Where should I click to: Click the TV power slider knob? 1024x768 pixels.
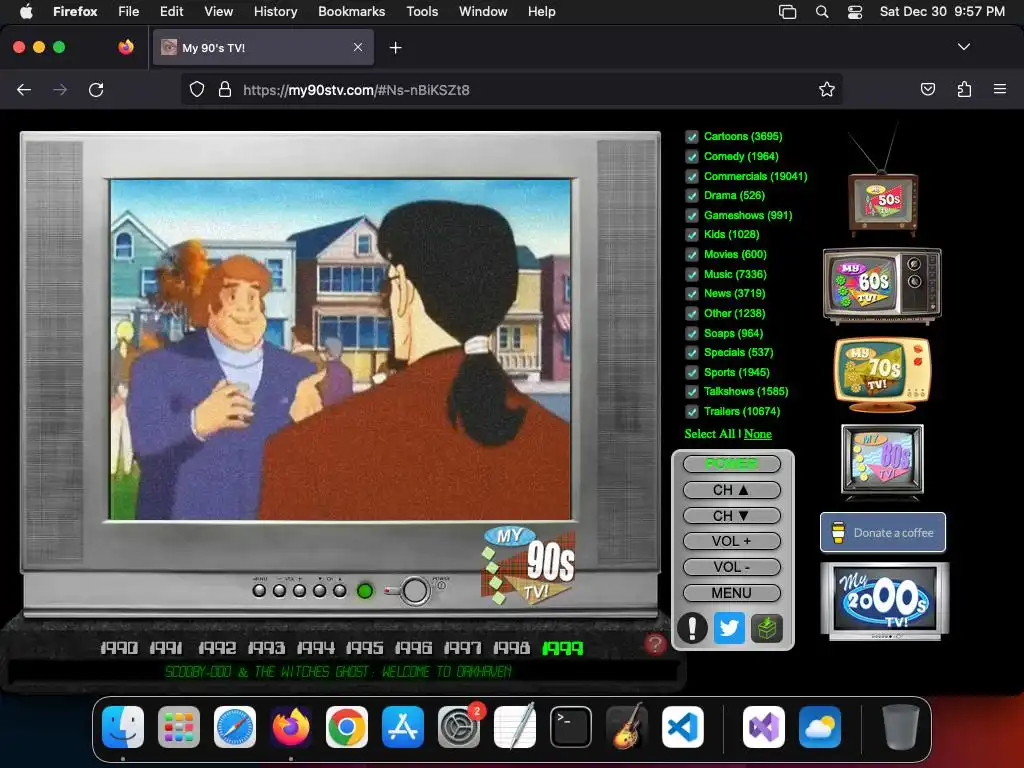[x=415, y=590]
